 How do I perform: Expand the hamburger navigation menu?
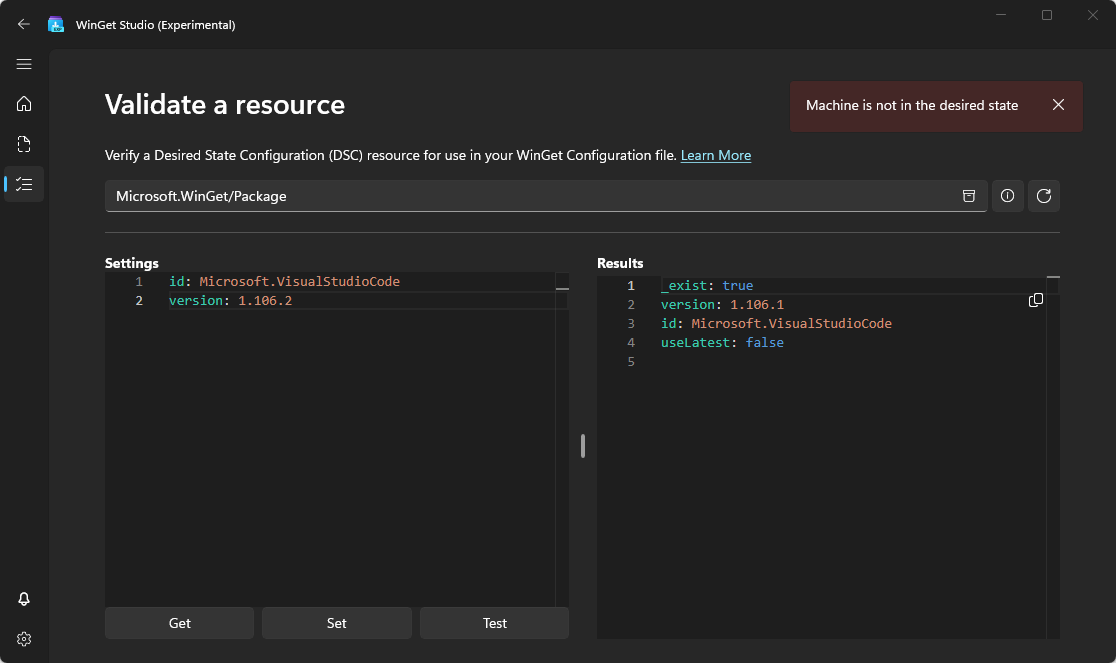pos(24,64)
